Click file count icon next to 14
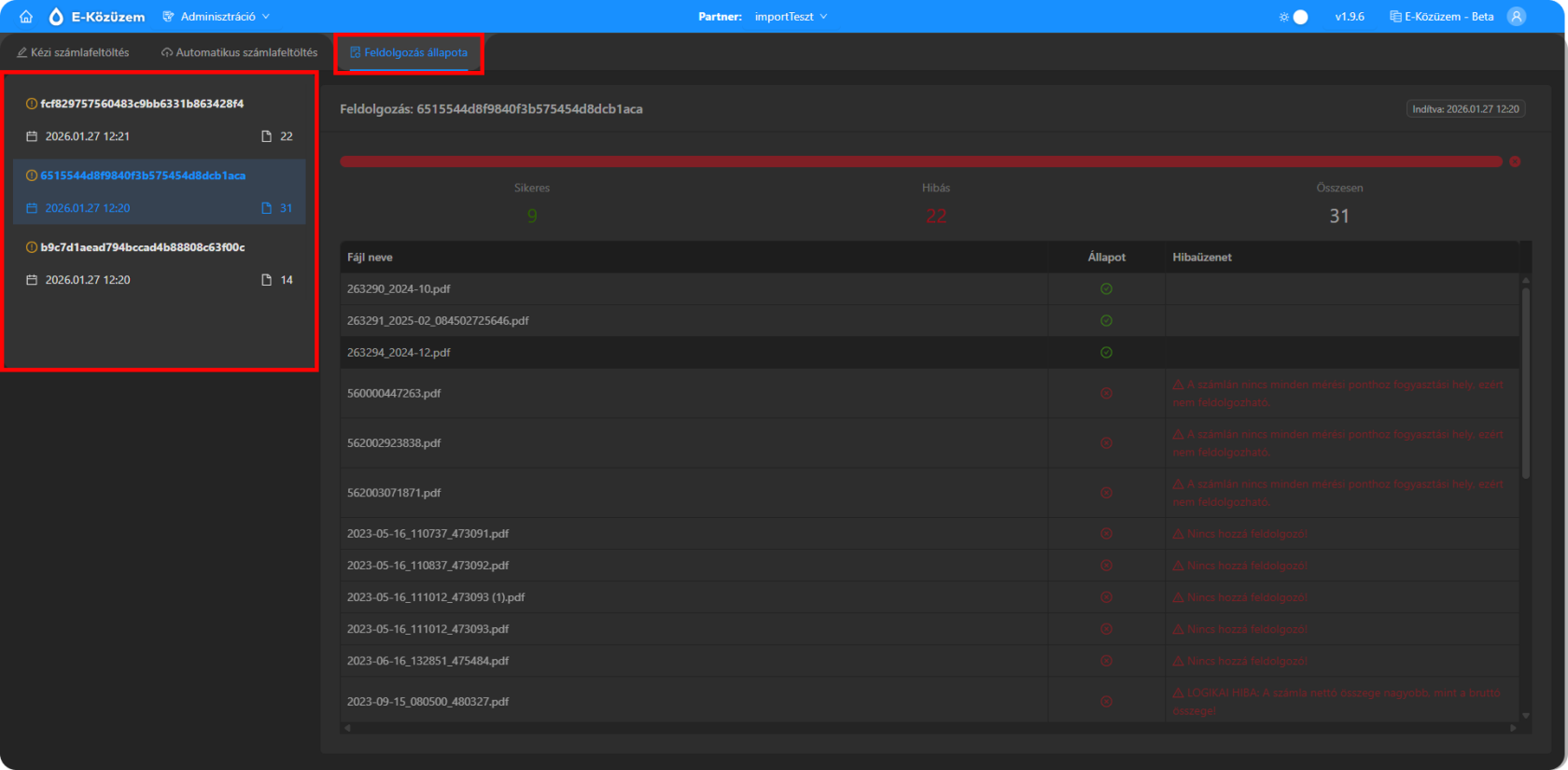 [x=267, y=280]
